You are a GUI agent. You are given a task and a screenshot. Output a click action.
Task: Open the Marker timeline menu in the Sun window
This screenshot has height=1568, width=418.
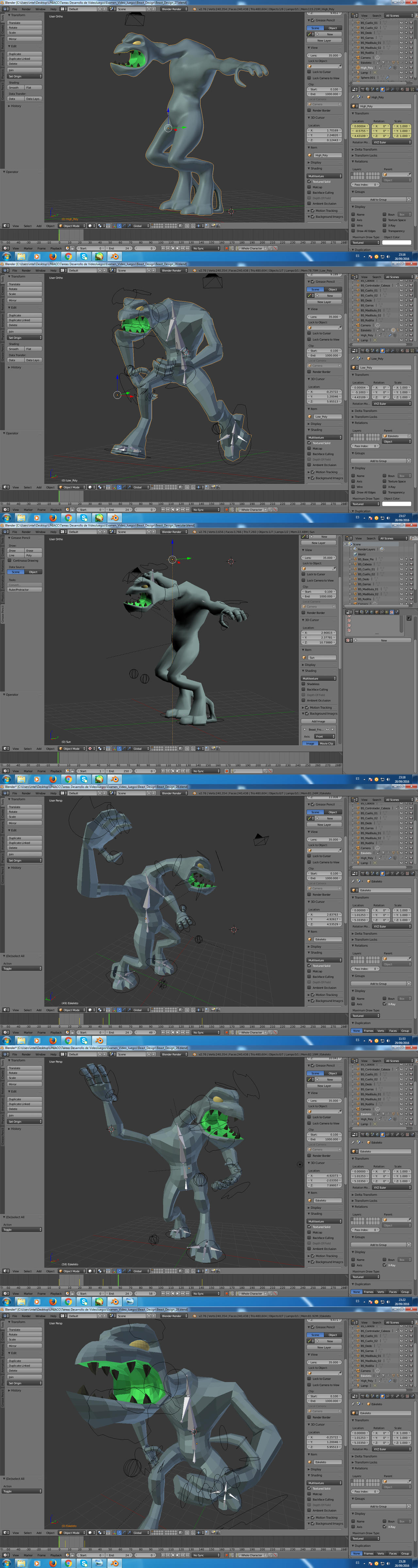28,771
